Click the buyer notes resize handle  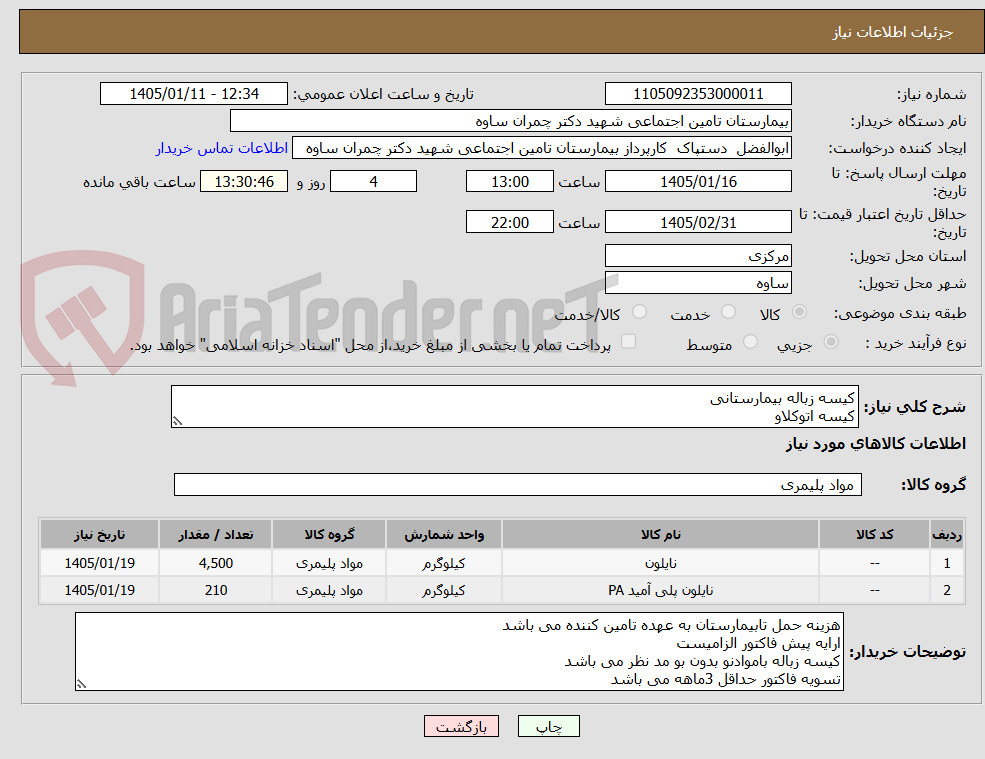coord(81,684)
